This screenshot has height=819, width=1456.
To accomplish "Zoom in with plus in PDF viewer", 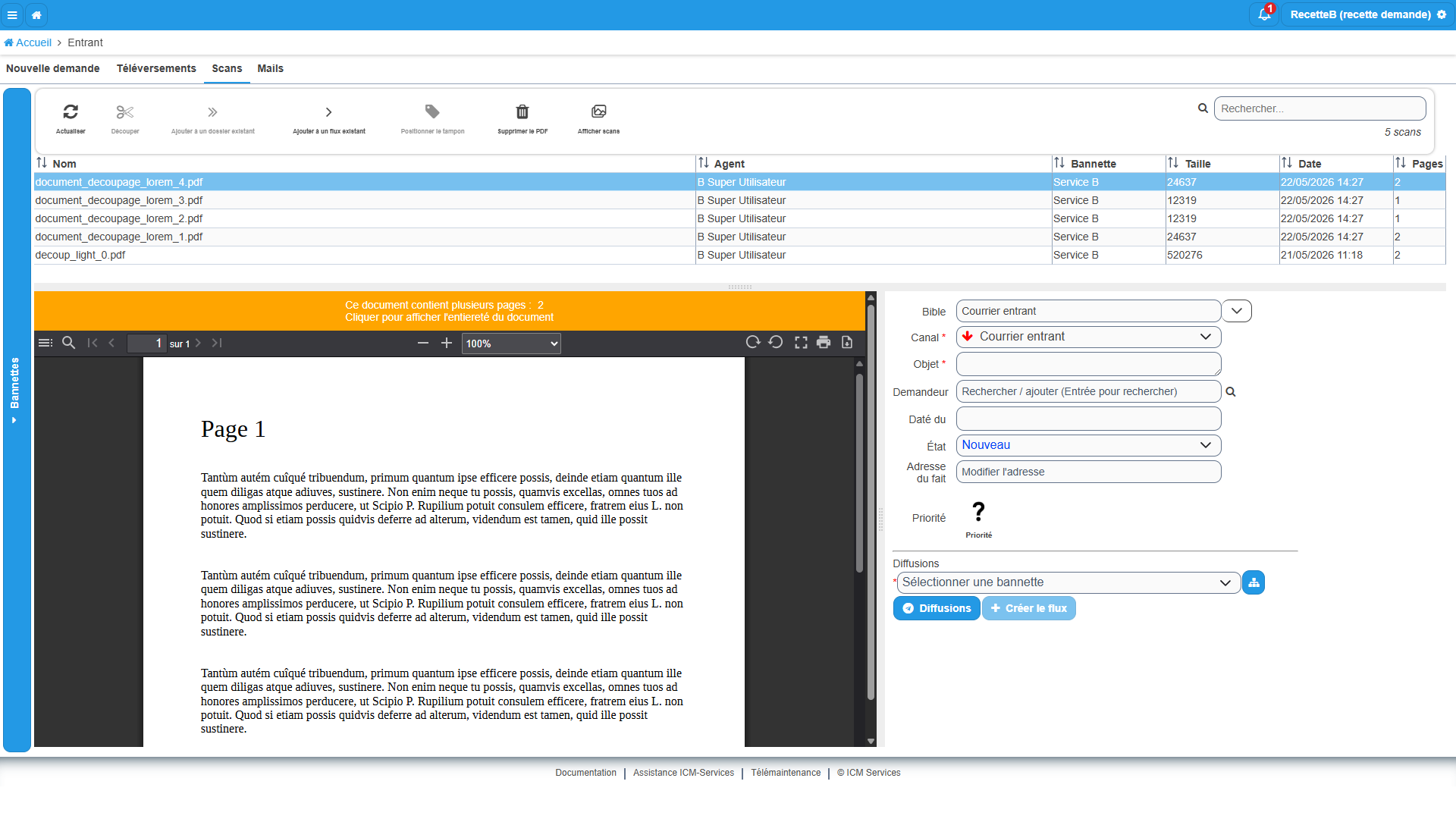I will pos(447,343).
